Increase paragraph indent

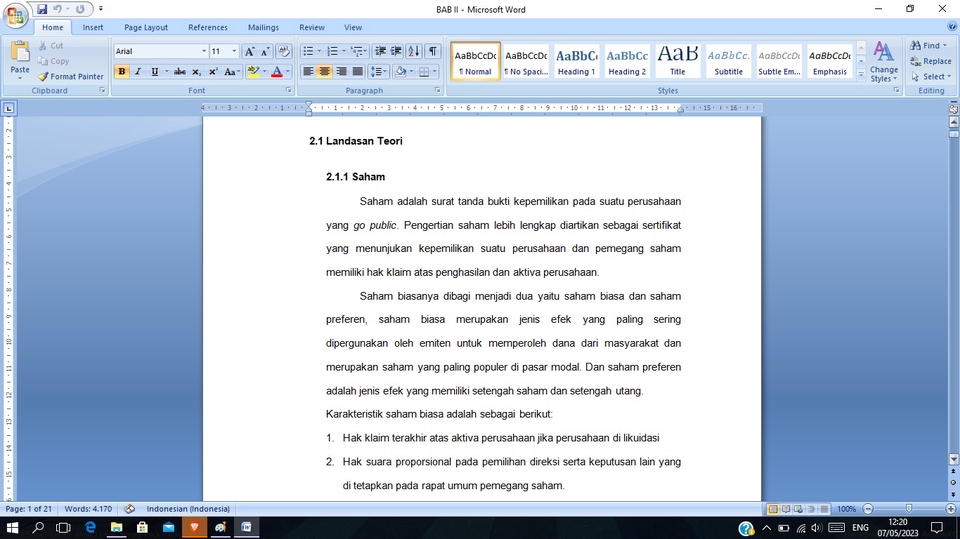(396, 51)
